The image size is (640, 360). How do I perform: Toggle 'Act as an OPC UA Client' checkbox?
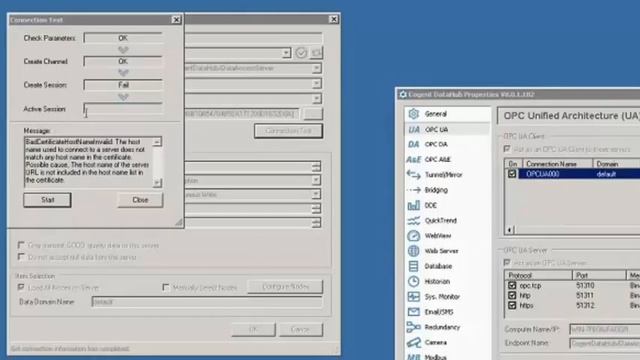coord(507,149)
